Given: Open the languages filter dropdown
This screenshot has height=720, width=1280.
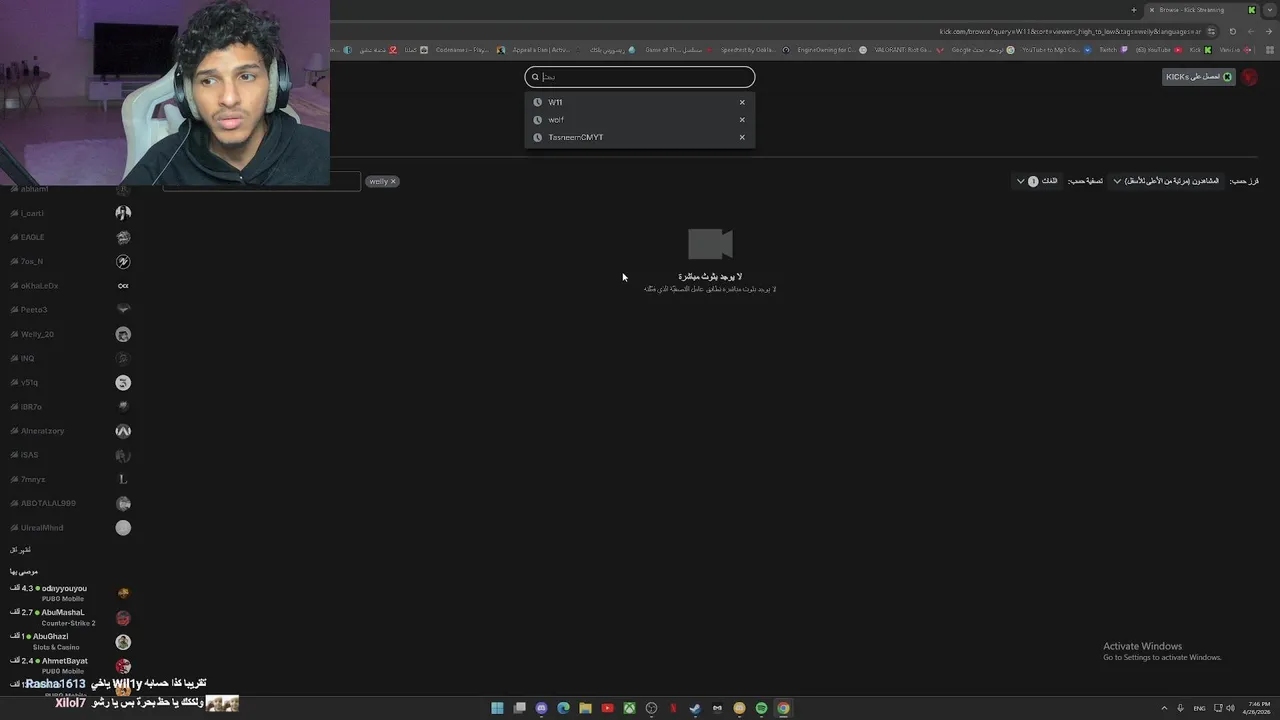Looking at the screenshot, I should (x=1036, y=181).
